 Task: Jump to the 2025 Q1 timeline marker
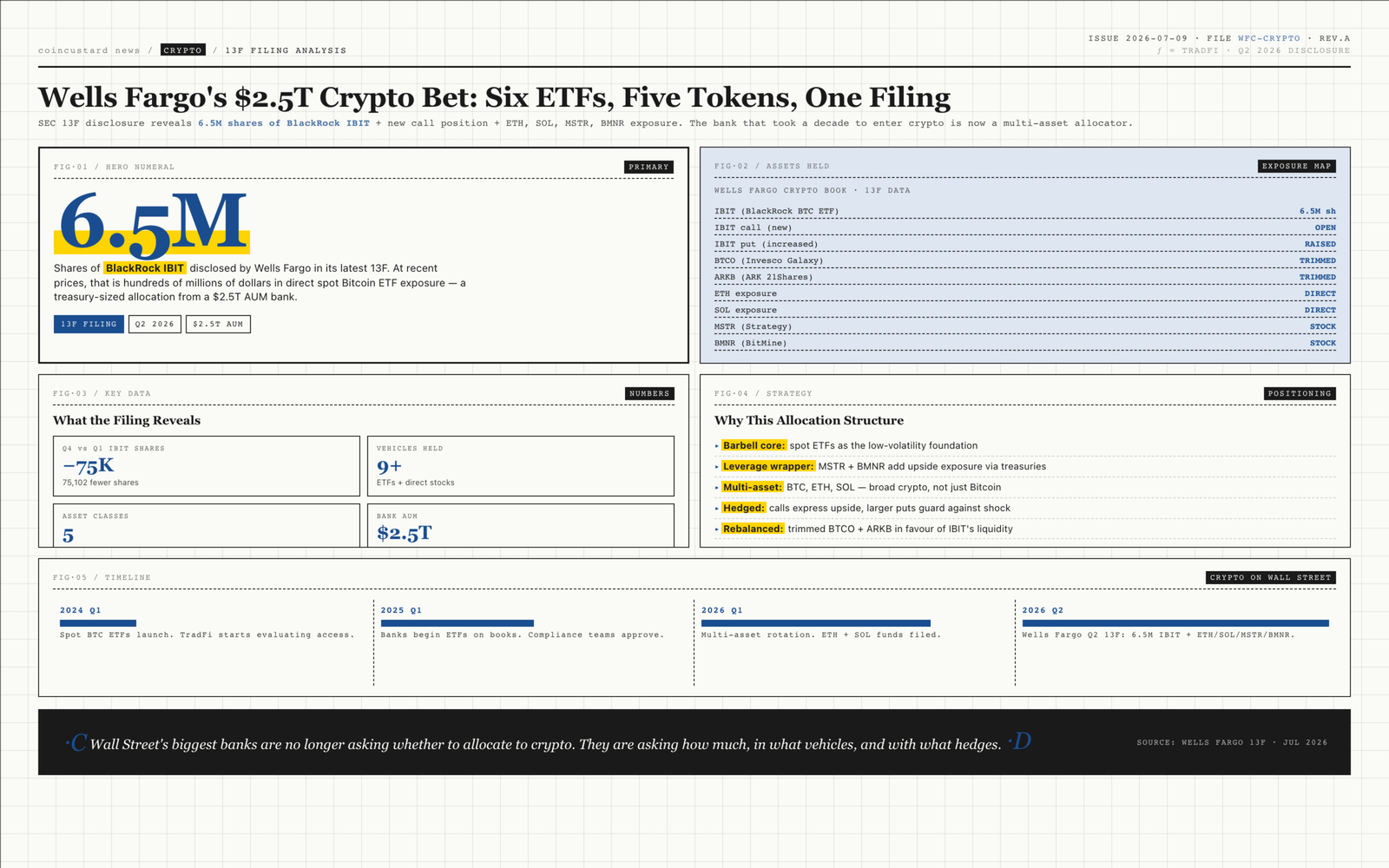[x=401, y=610]
